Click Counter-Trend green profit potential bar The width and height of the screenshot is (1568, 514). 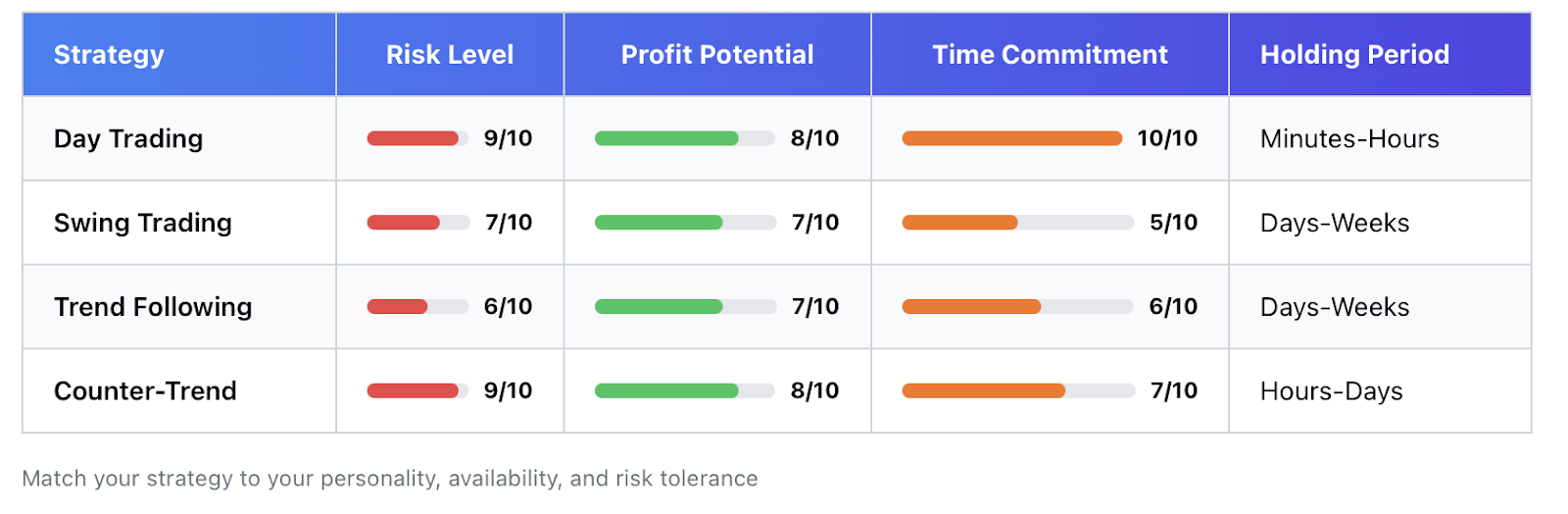pyautogui.click(x=666, y=391)
